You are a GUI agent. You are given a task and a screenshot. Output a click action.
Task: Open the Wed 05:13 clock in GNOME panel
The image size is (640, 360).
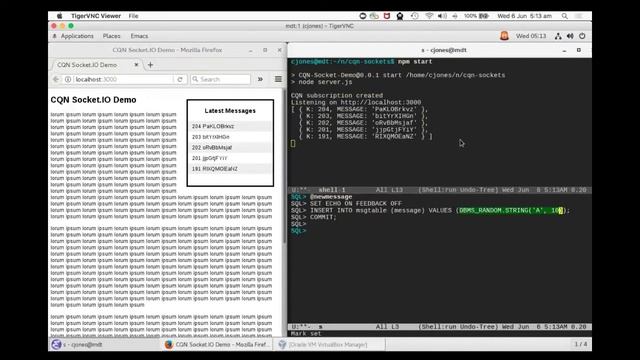pos(531,36)
